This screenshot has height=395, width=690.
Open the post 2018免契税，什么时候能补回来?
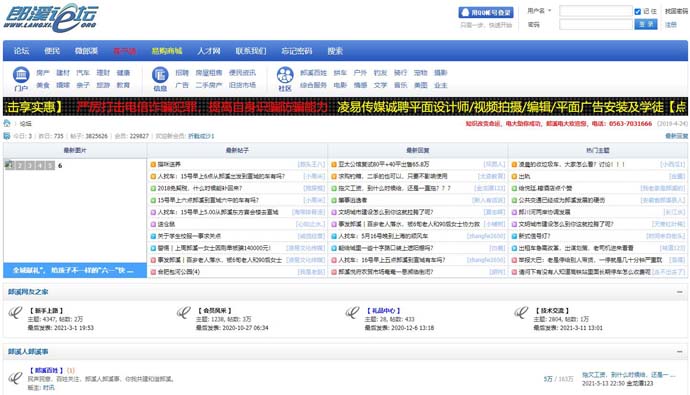pos(200,188)
